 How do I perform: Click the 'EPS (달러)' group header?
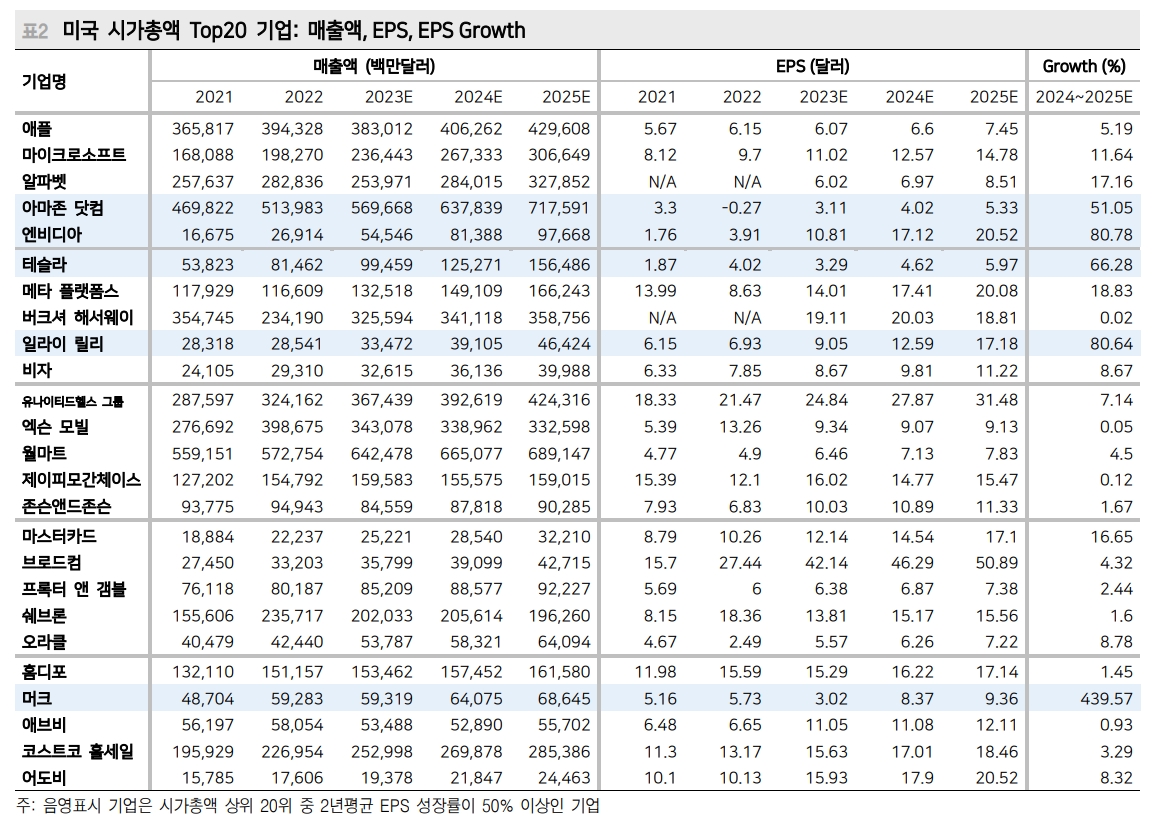click(812, 66)
